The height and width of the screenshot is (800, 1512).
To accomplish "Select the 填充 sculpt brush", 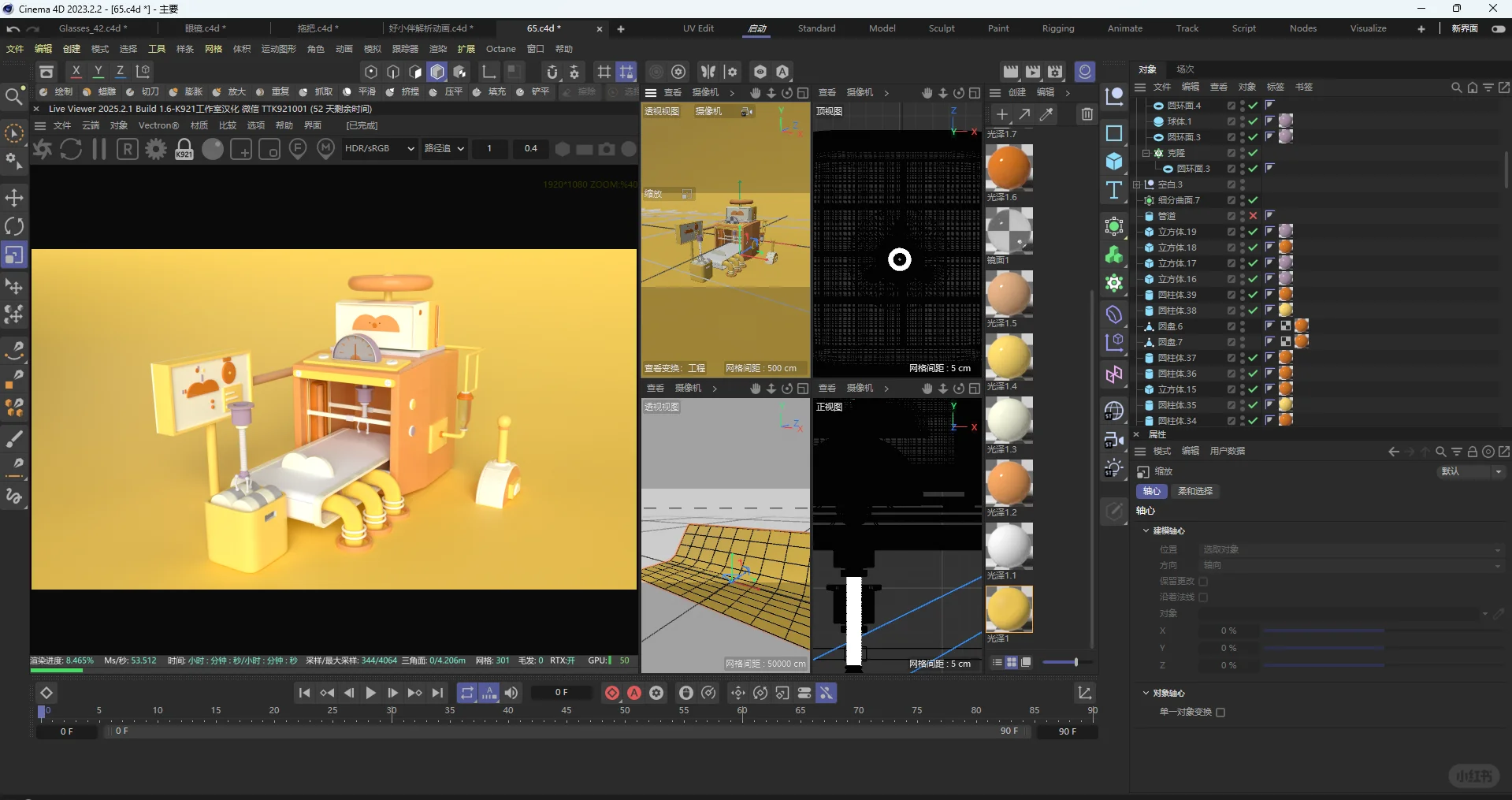I will 489,92.
